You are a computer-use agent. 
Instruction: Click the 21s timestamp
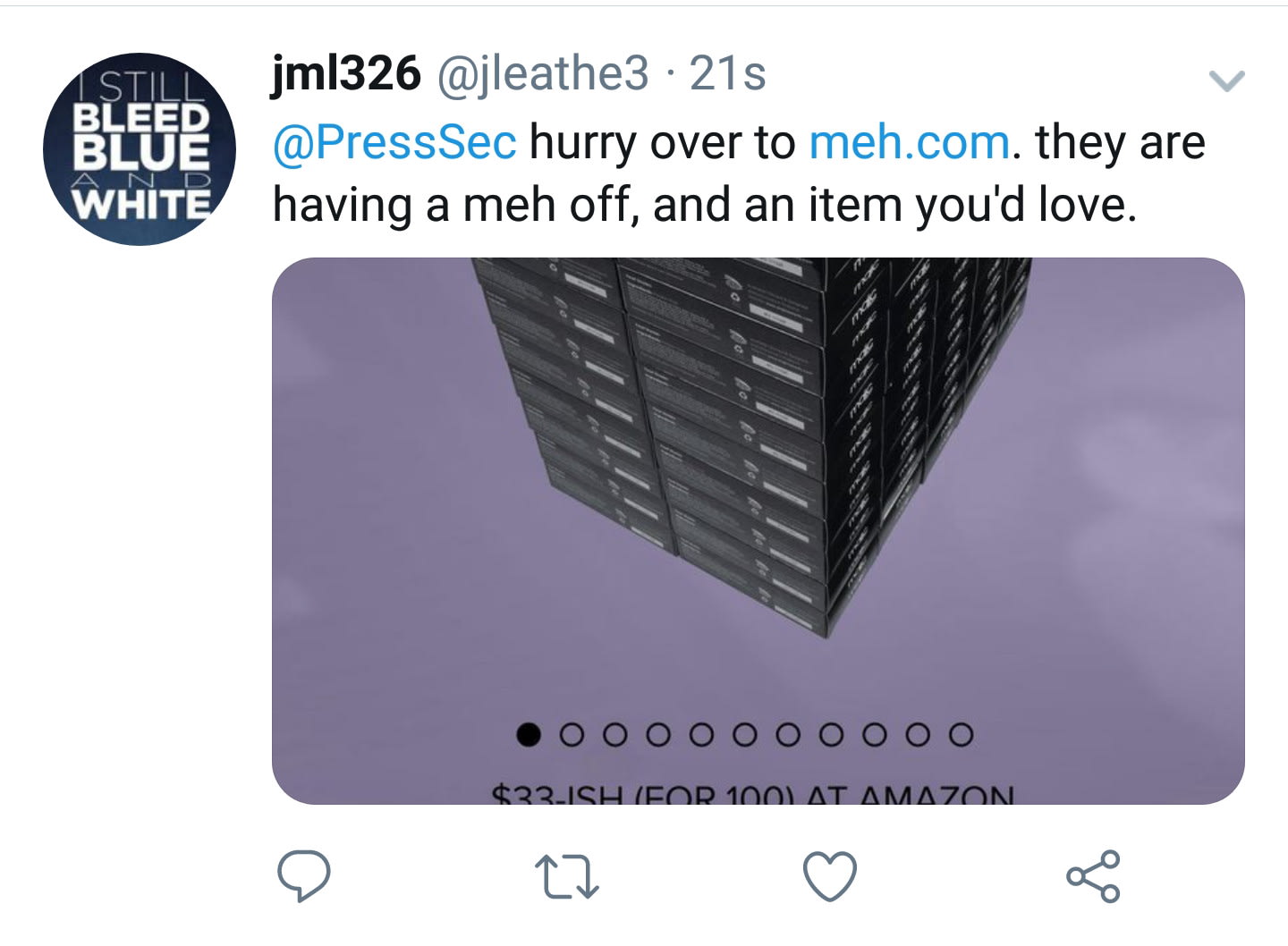tap(728, 73)
